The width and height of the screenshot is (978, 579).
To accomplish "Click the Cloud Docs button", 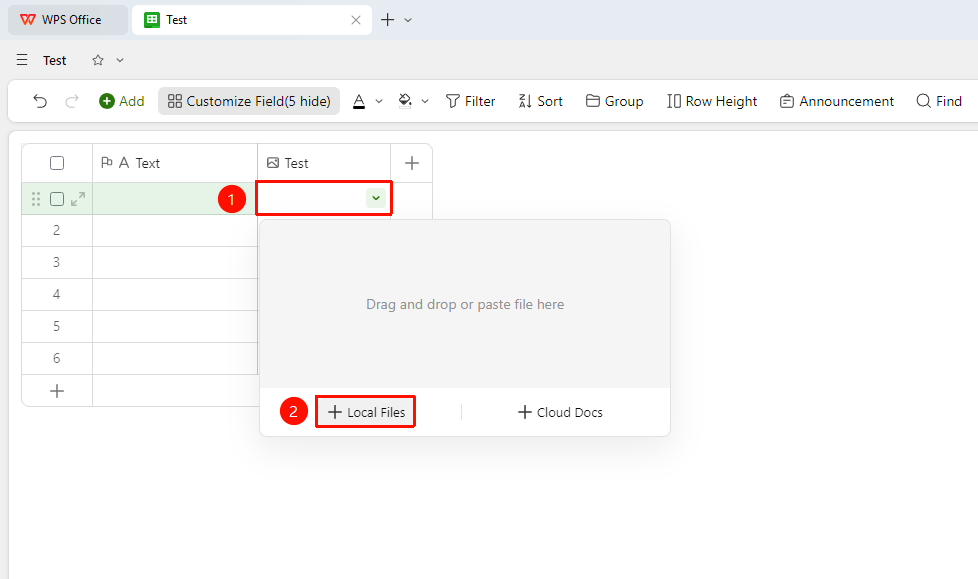I will (560, 412).
